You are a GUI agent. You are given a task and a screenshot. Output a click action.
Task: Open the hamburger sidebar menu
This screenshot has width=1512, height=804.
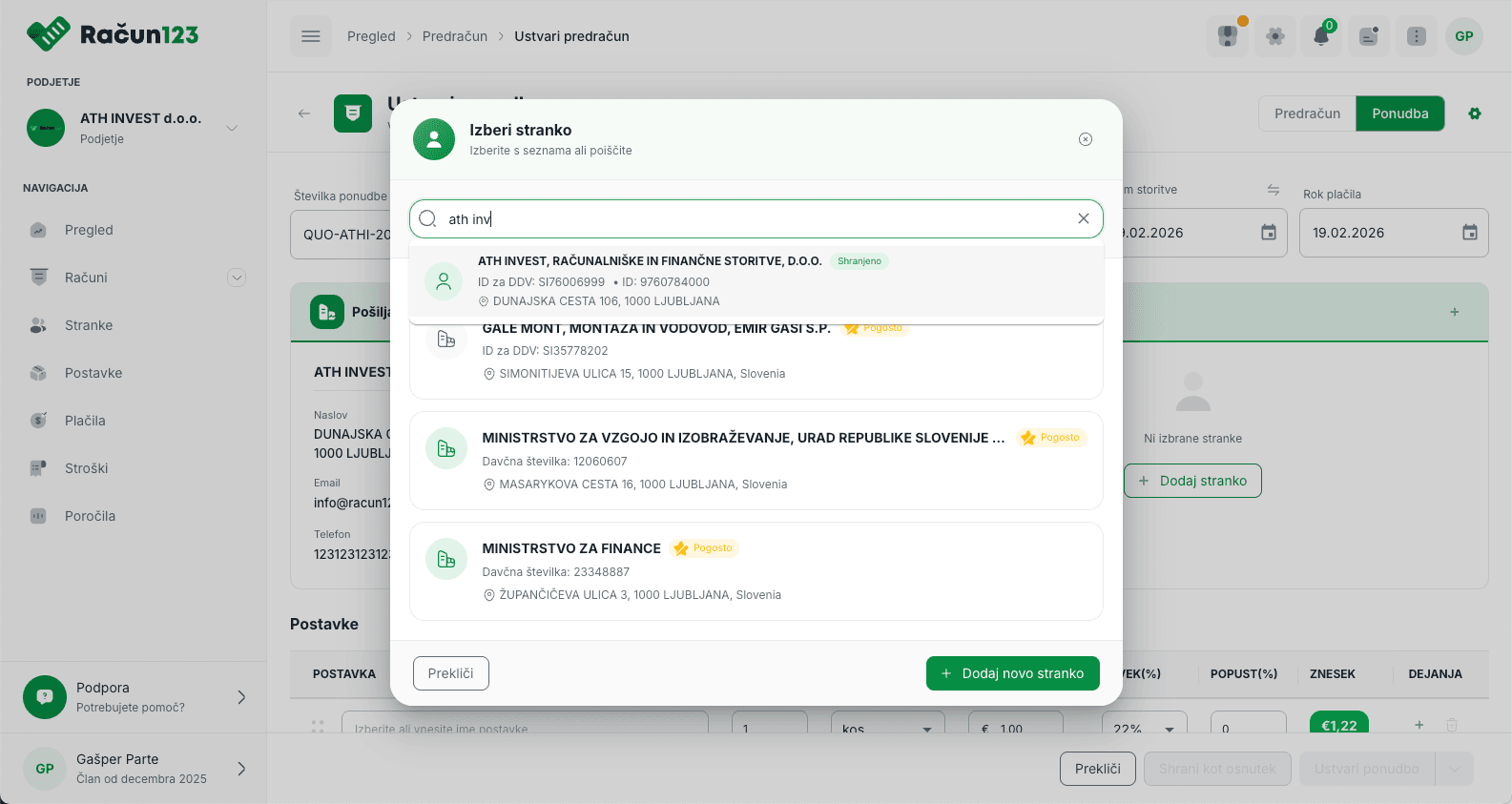(310, 36)
